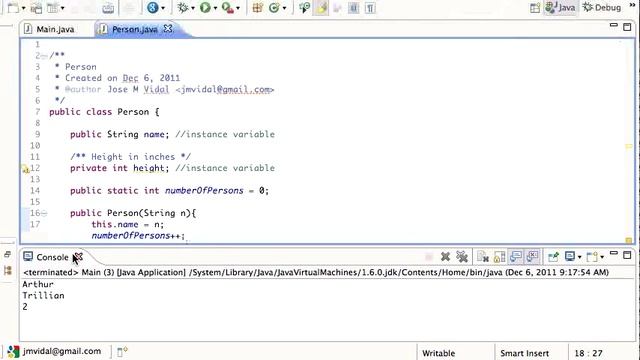Click the 'Smart Insert' status bar field
This screenshot has width=640, height=360.
524,353
